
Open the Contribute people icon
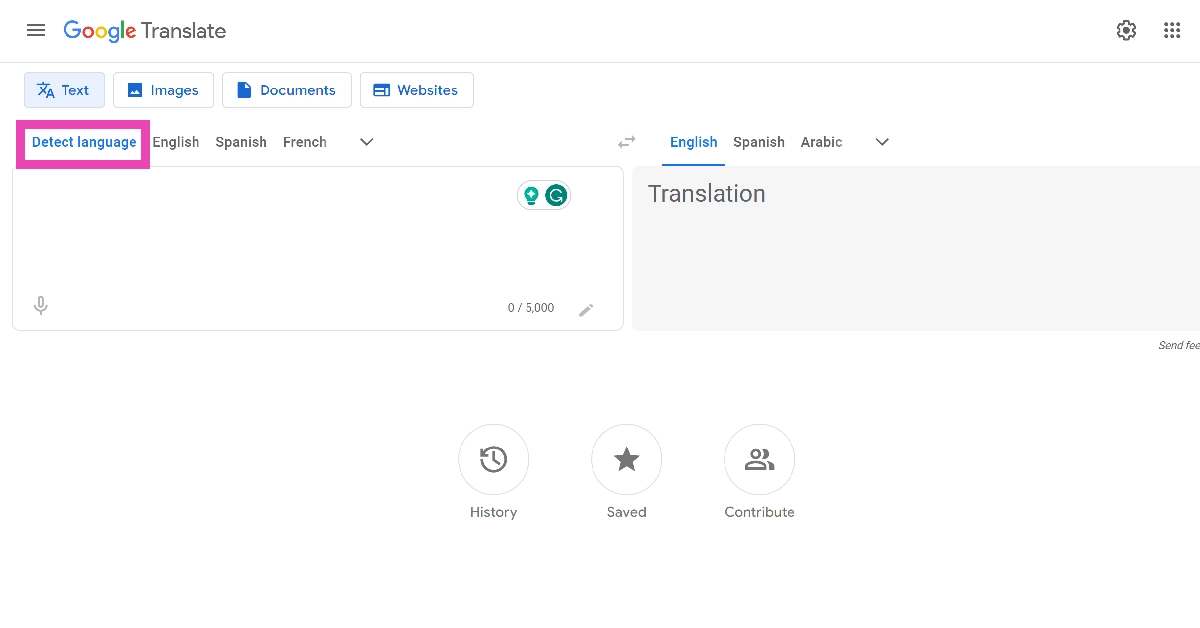pos(759,460)
